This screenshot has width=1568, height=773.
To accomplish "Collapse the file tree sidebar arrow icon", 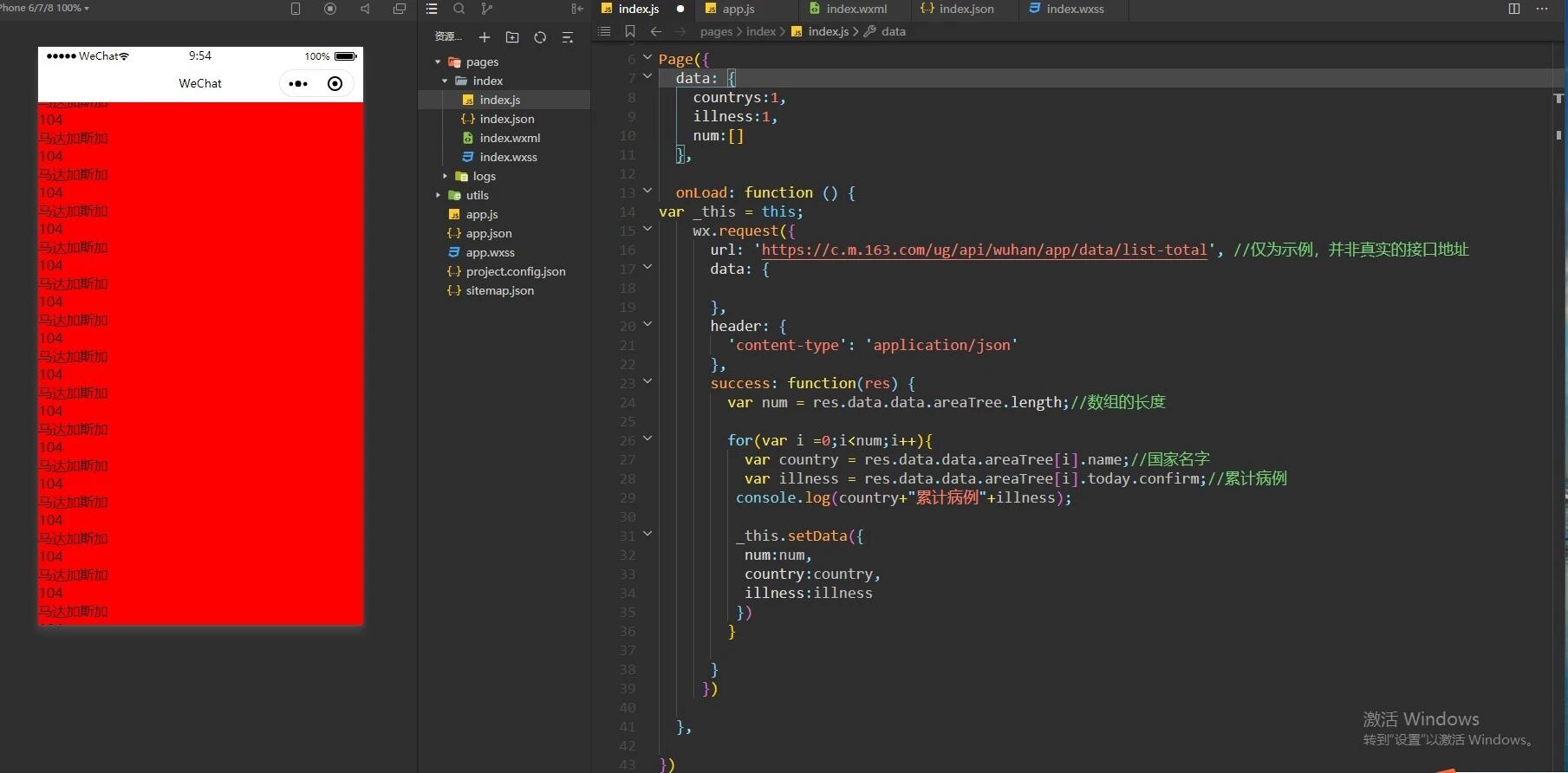I will pos(577,9).
